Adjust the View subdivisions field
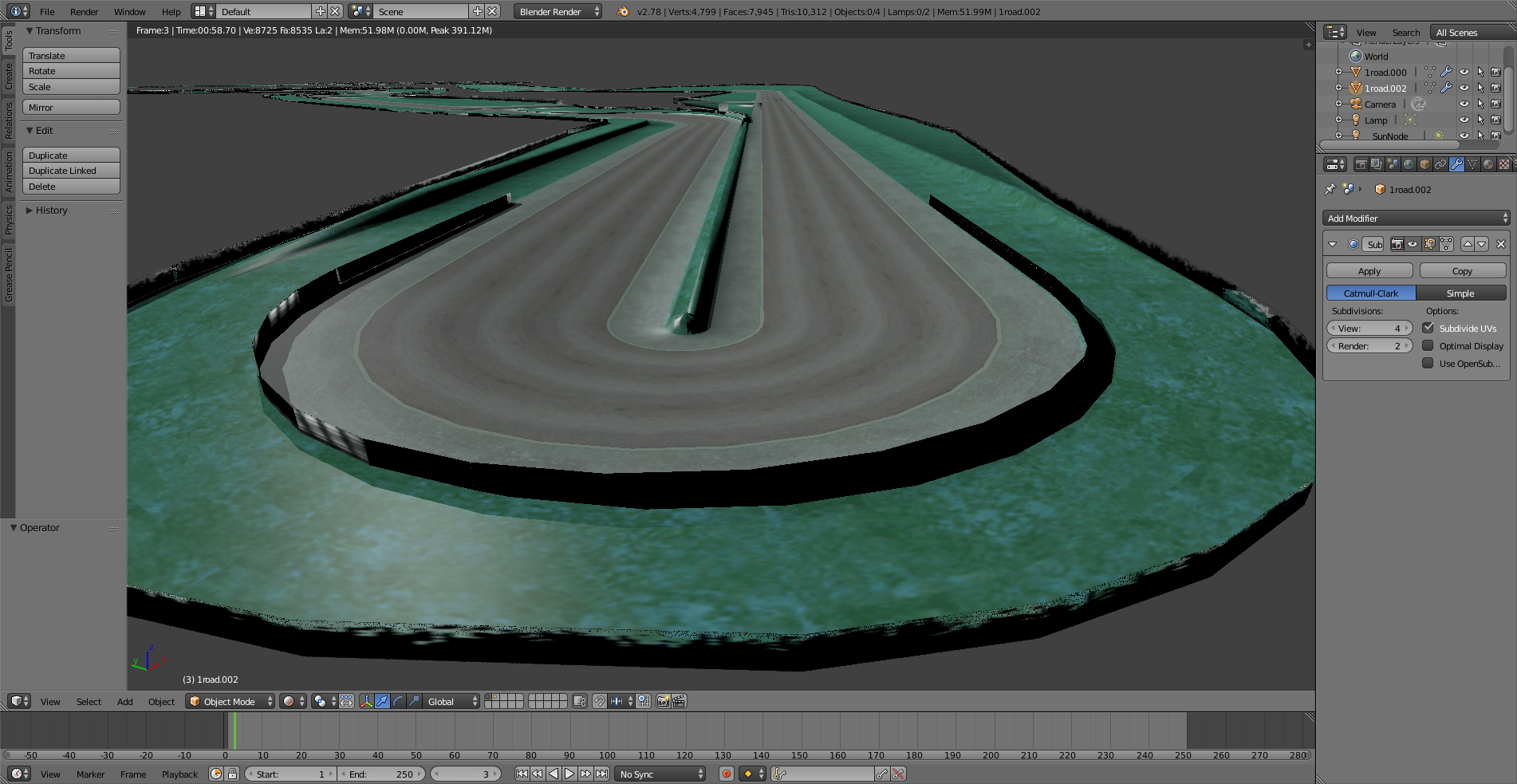This screenshot has width=1517, height=784. click(1369, 328)
